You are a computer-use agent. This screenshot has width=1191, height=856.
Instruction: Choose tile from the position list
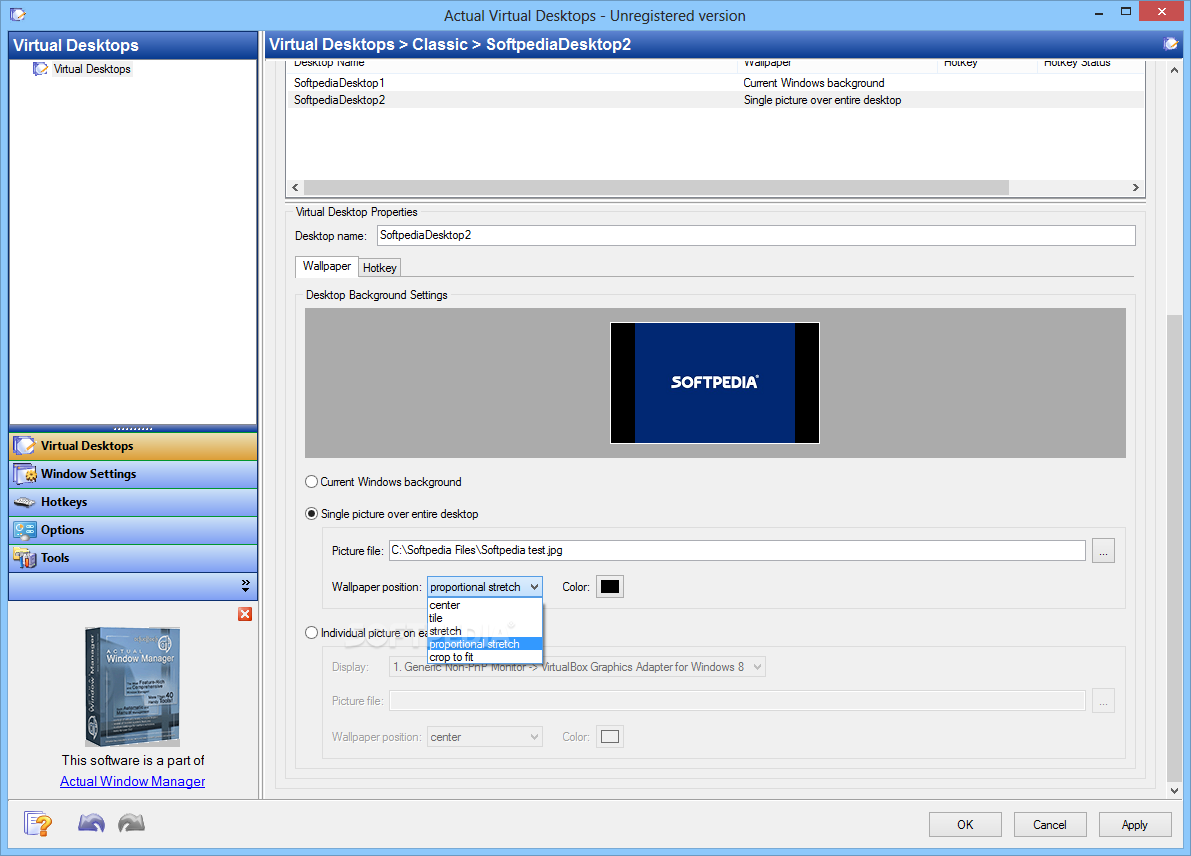coord(485,618)
